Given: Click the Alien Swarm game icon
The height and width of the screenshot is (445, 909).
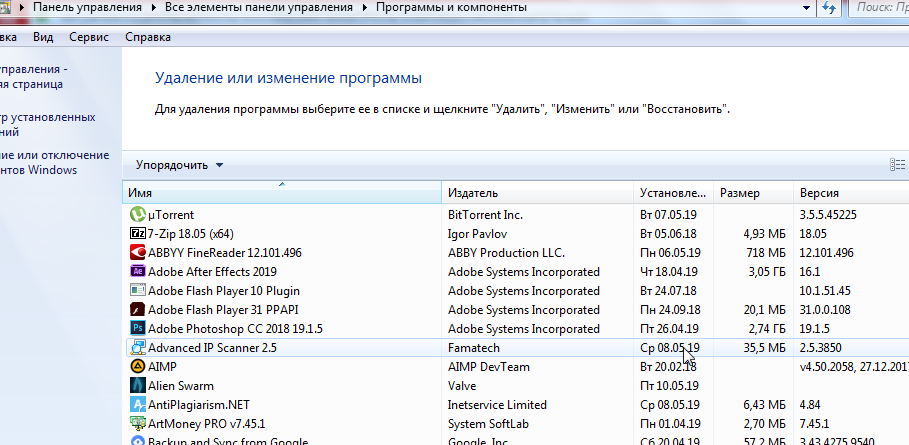Looking at the screenshot, I should pyautogui.click(x=137, y=385).
